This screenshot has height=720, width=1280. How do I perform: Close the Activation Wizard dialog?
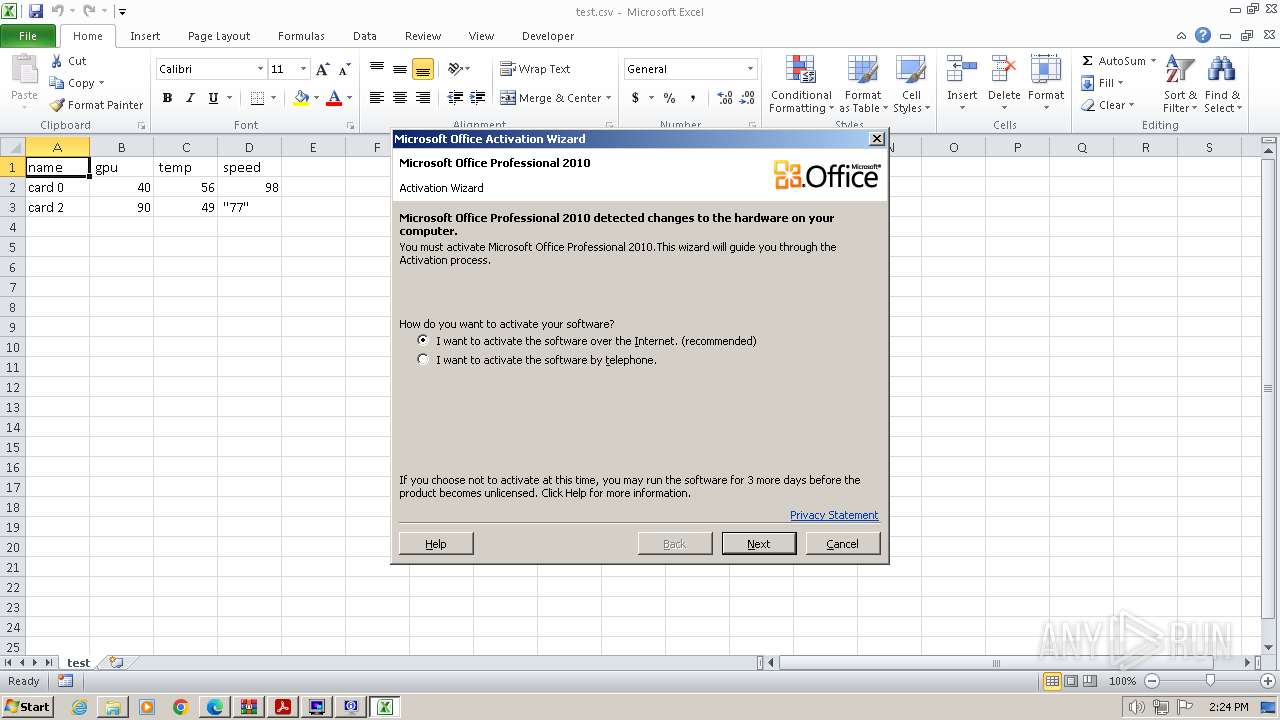coord(877,139)
